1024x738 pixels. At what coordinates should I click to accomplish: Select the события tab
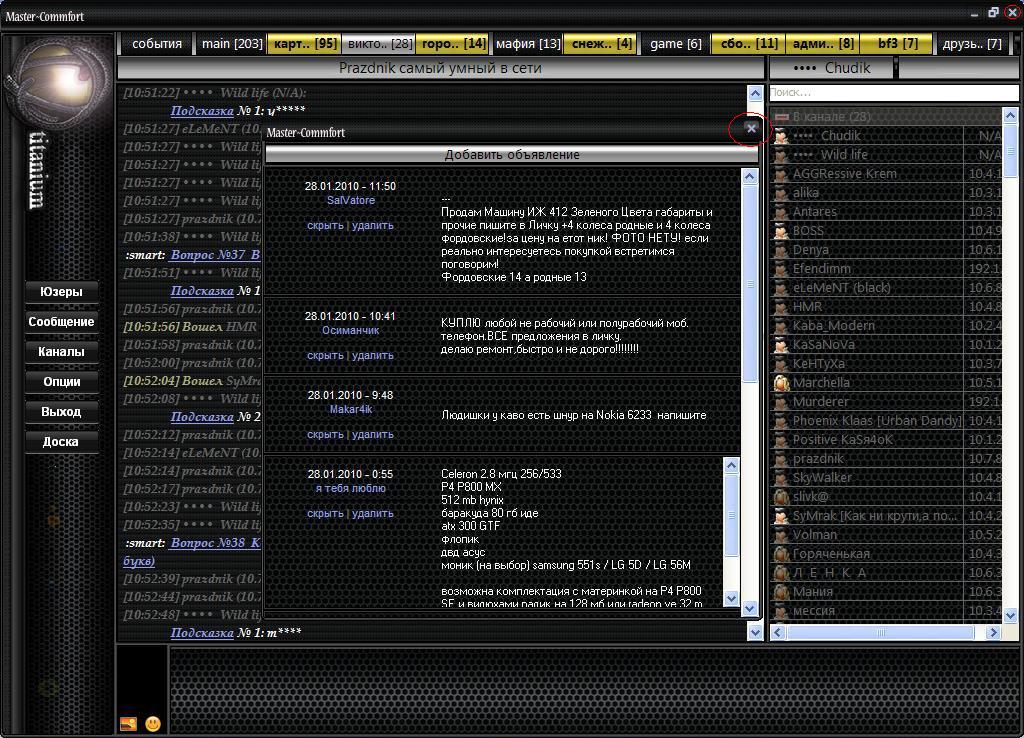(157, 44)
